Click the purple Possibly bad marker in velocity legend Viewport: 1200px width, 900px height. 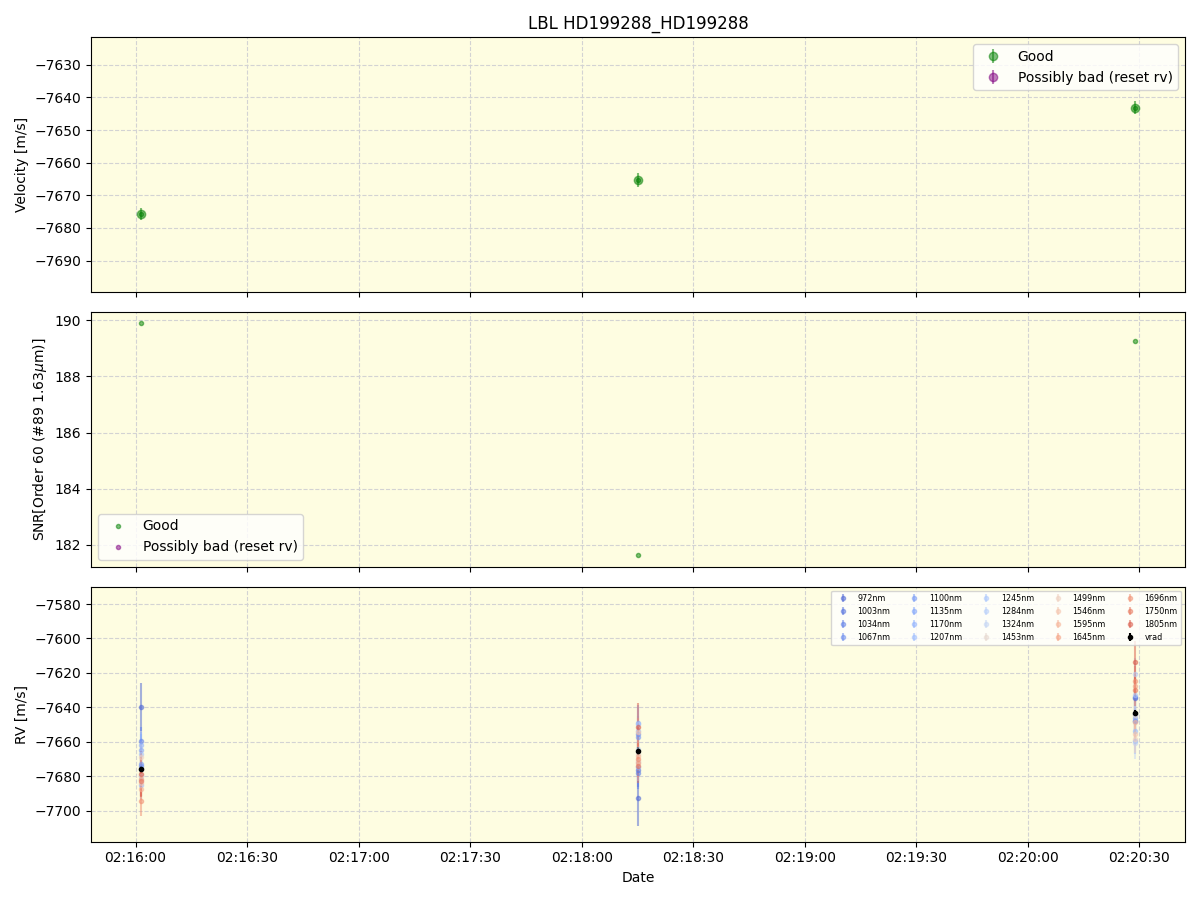tap(993, 77)
